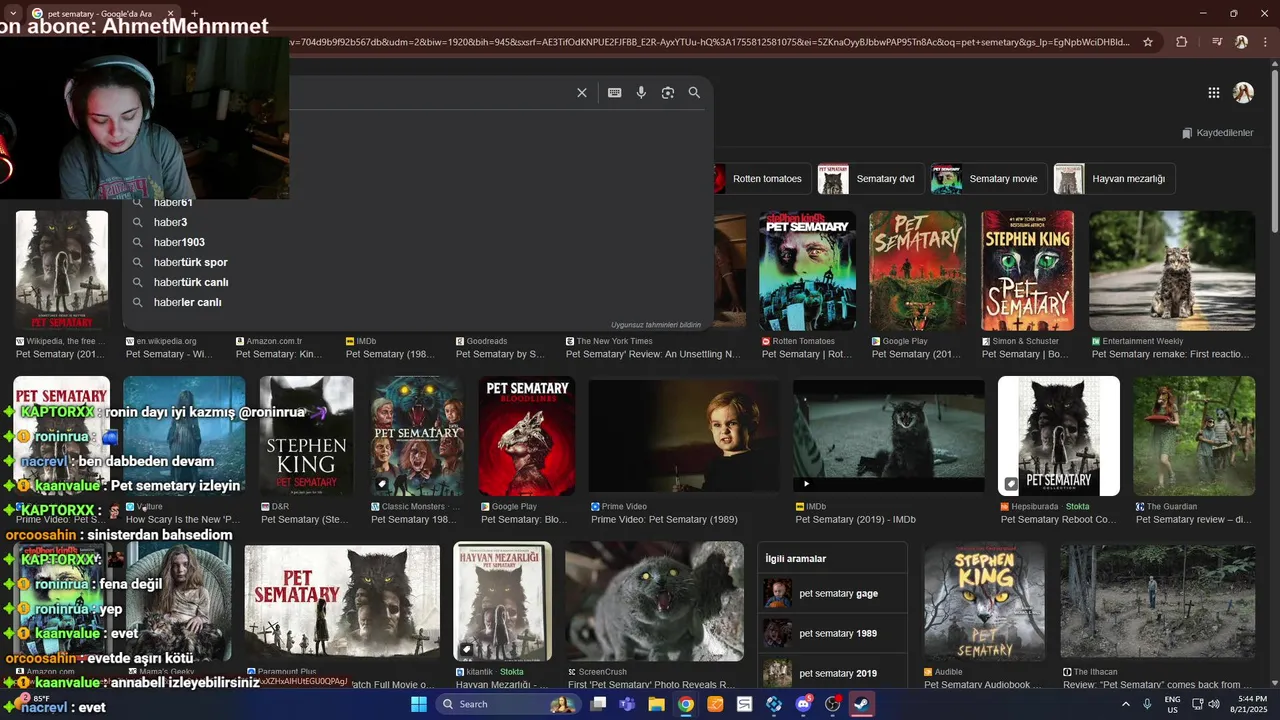
Task: Open Pet Sematary Bloodlines Google Play image
Action: click(x=527, y=436)
